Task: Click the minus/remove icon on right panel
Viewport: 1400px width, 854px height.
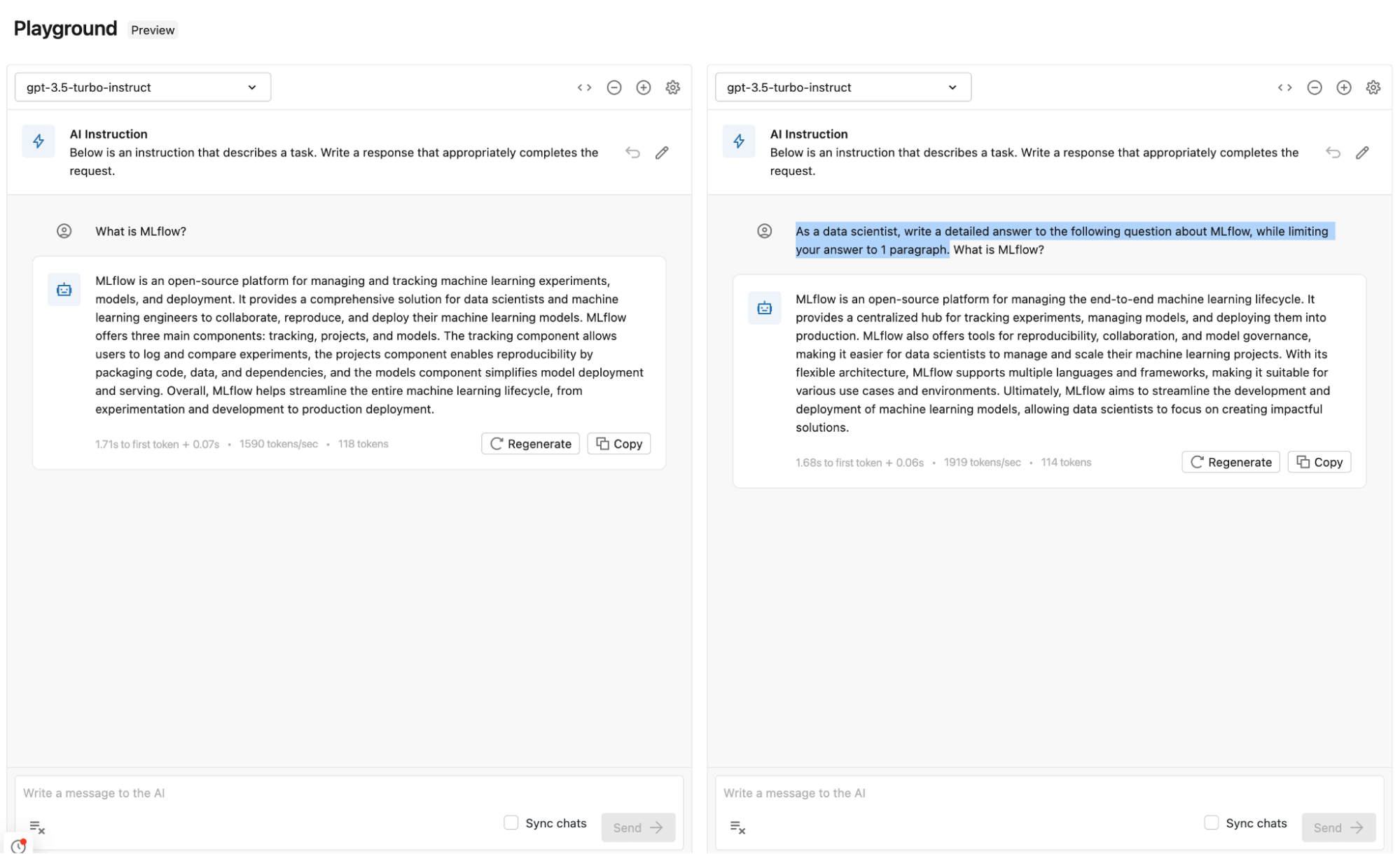Action: tap(1315, 87)
